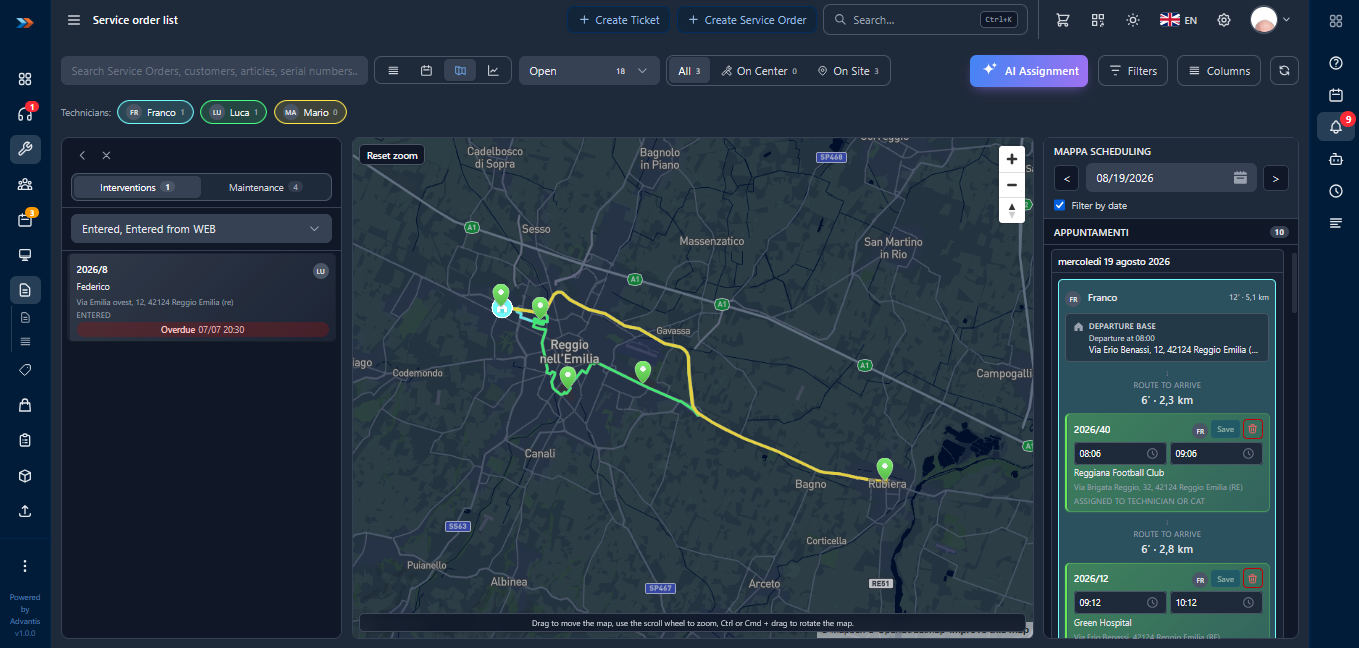Image resolution: width=1359 pixels, height=648 pixels.
Task: Open the robot assistant icon in right sidebar
Action: 1335,159
